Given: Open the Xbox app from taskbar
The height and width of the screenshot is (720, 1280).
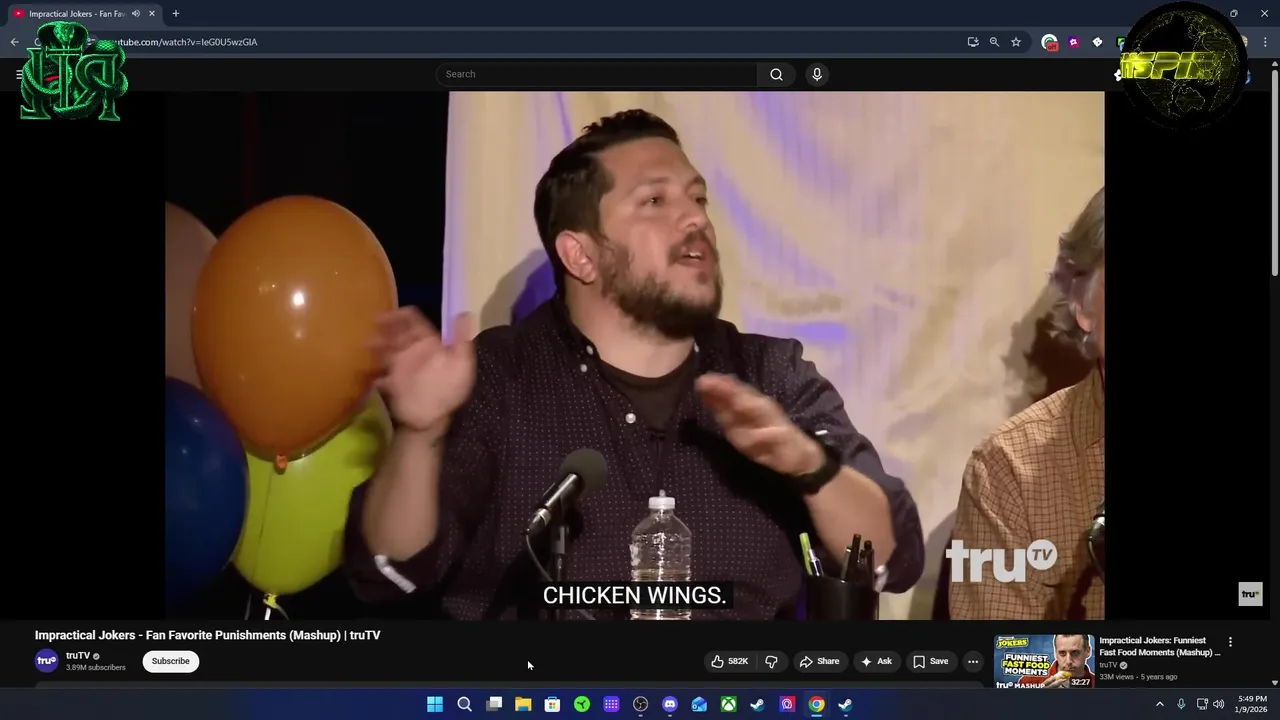Looking at the screenshot, I should [x=729, y=704].
